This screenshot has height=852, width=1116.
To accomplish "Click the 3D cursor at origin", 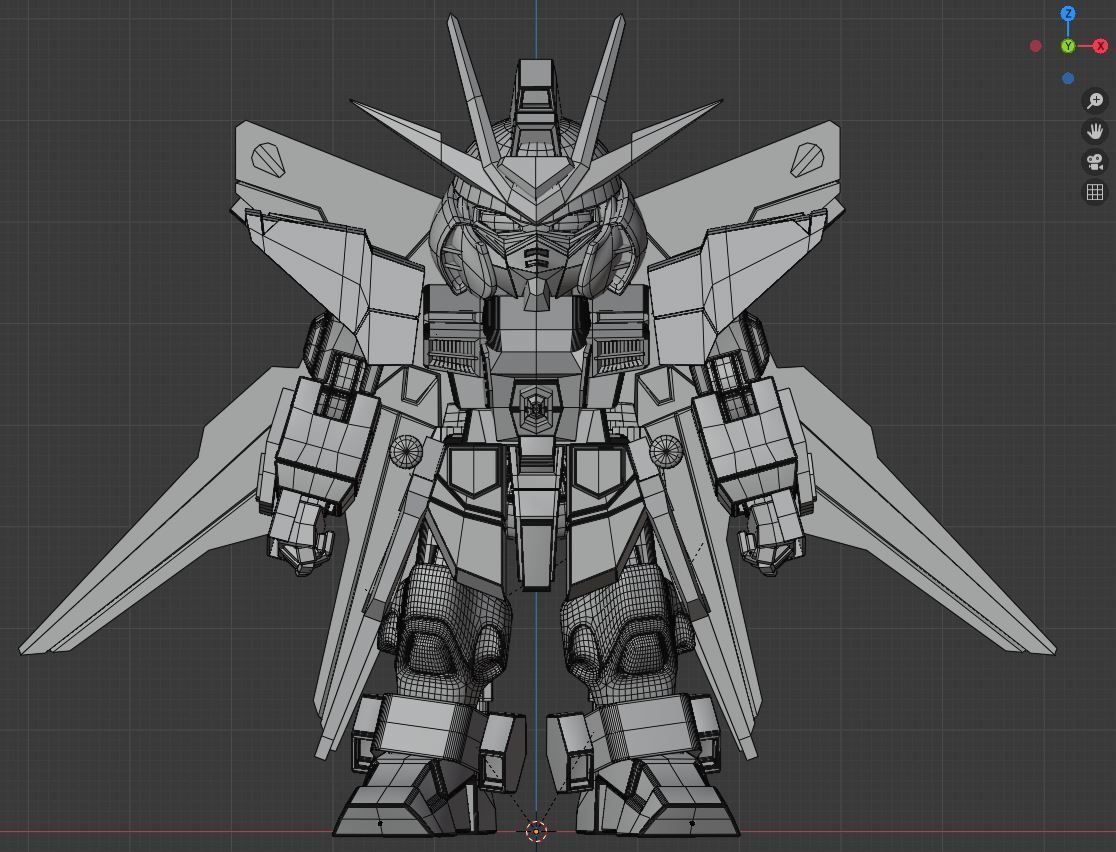I will tap(536, 831).
